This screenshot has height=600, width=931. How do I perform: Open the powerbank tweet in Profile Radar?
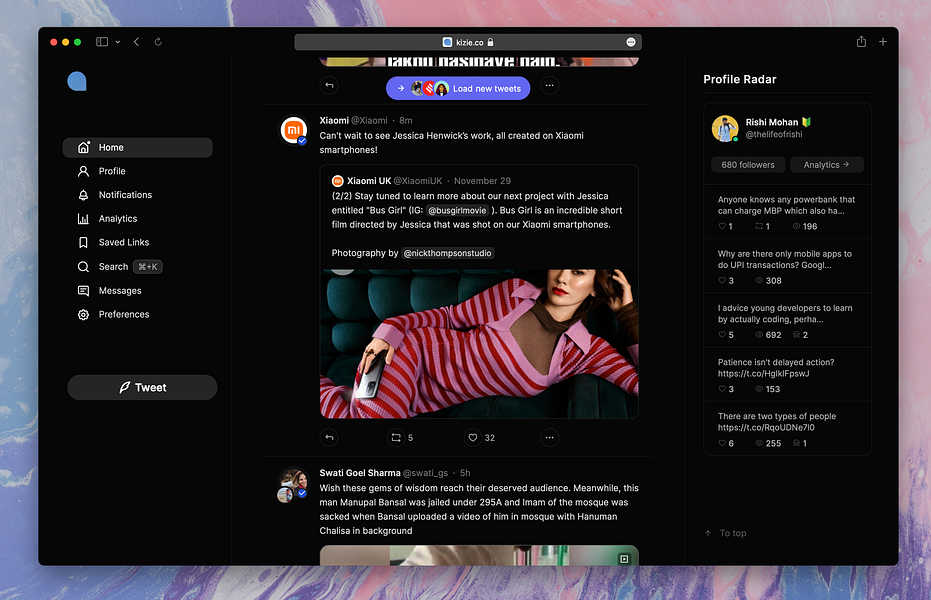pos(787,212)
